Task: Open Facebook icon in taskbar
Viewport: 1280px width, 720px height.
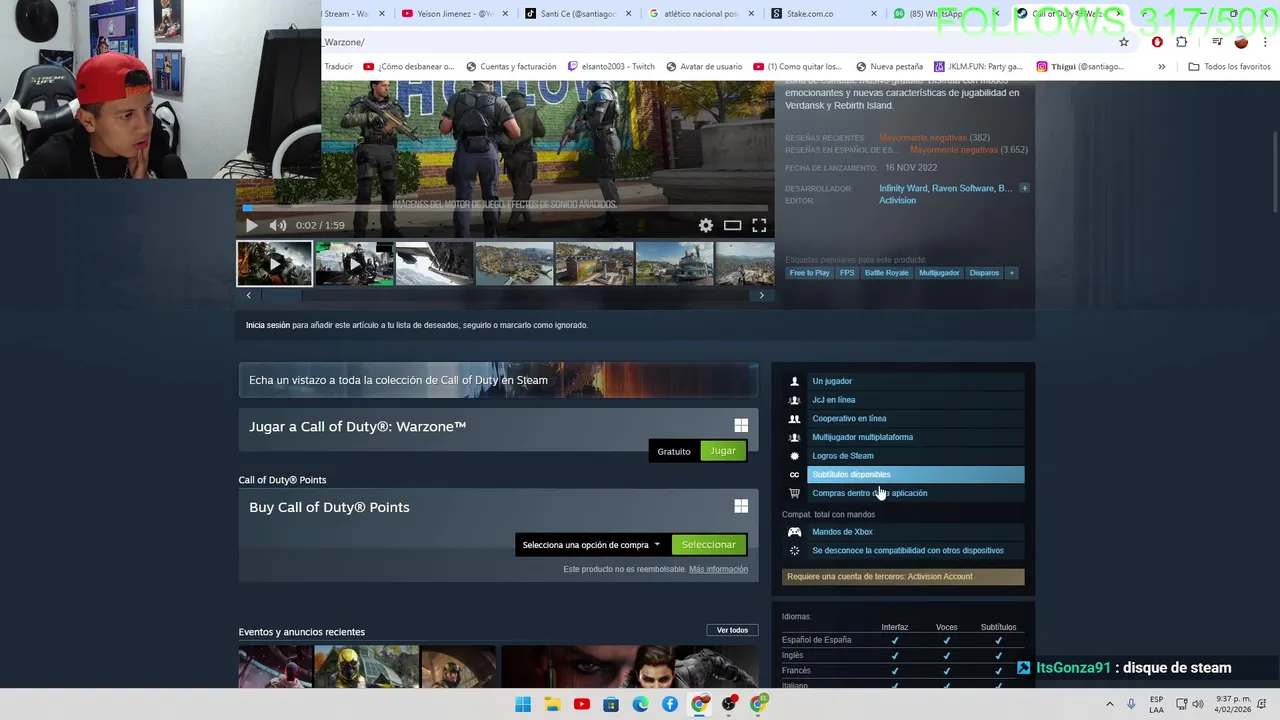Action: click(670, 705)
